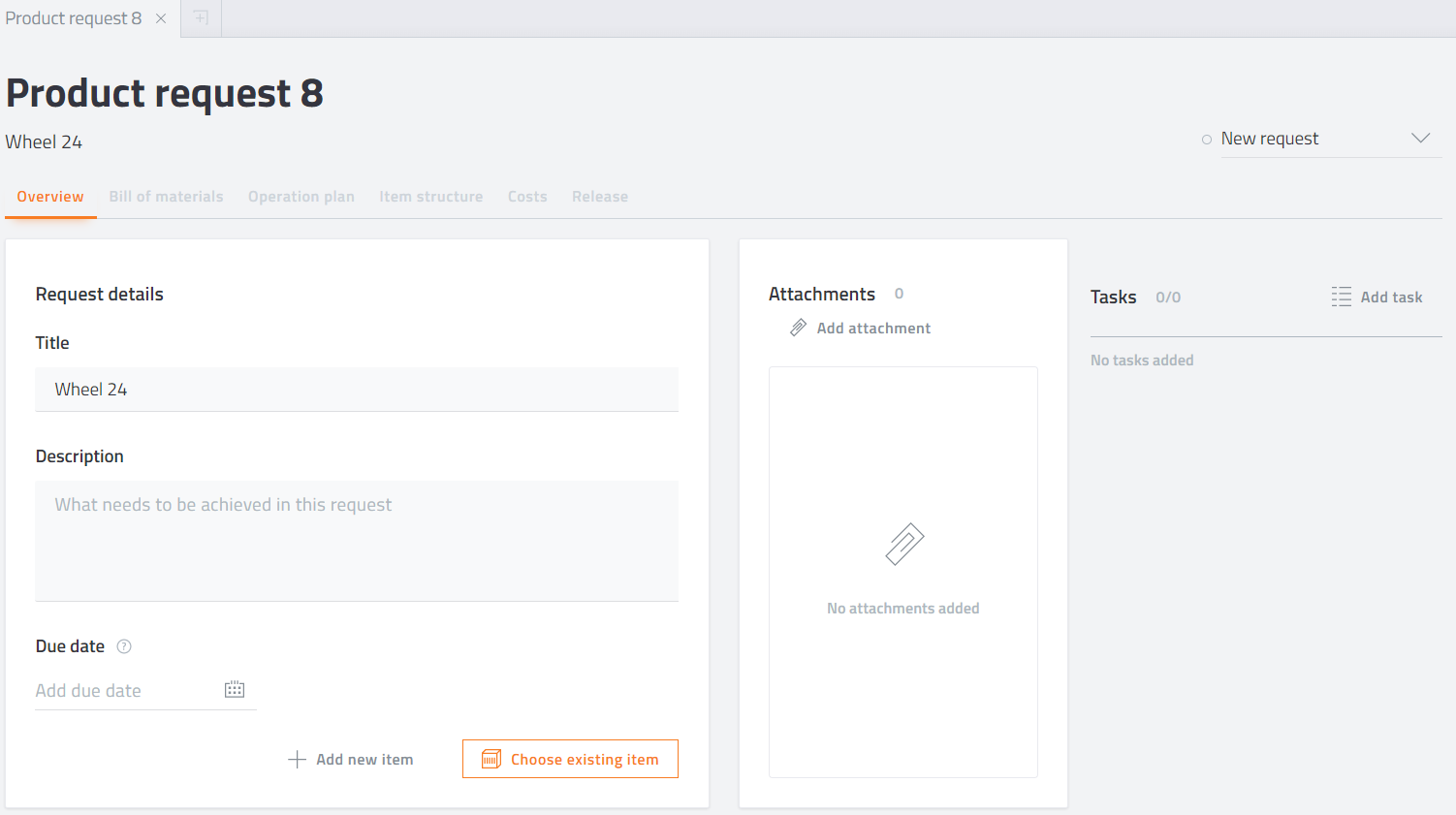Click the barcode icon in Choose existing item

491,759
